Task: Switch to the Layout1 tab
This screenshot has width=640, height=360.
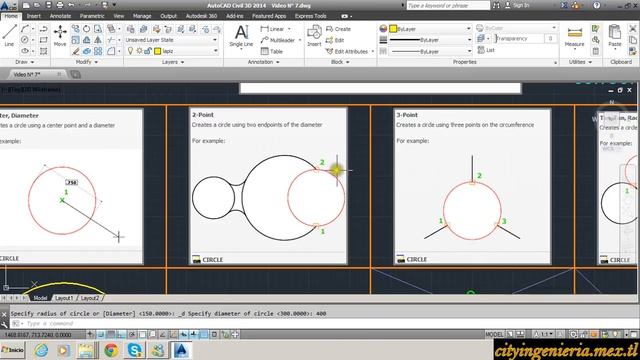Action: [x=64, y=298]
